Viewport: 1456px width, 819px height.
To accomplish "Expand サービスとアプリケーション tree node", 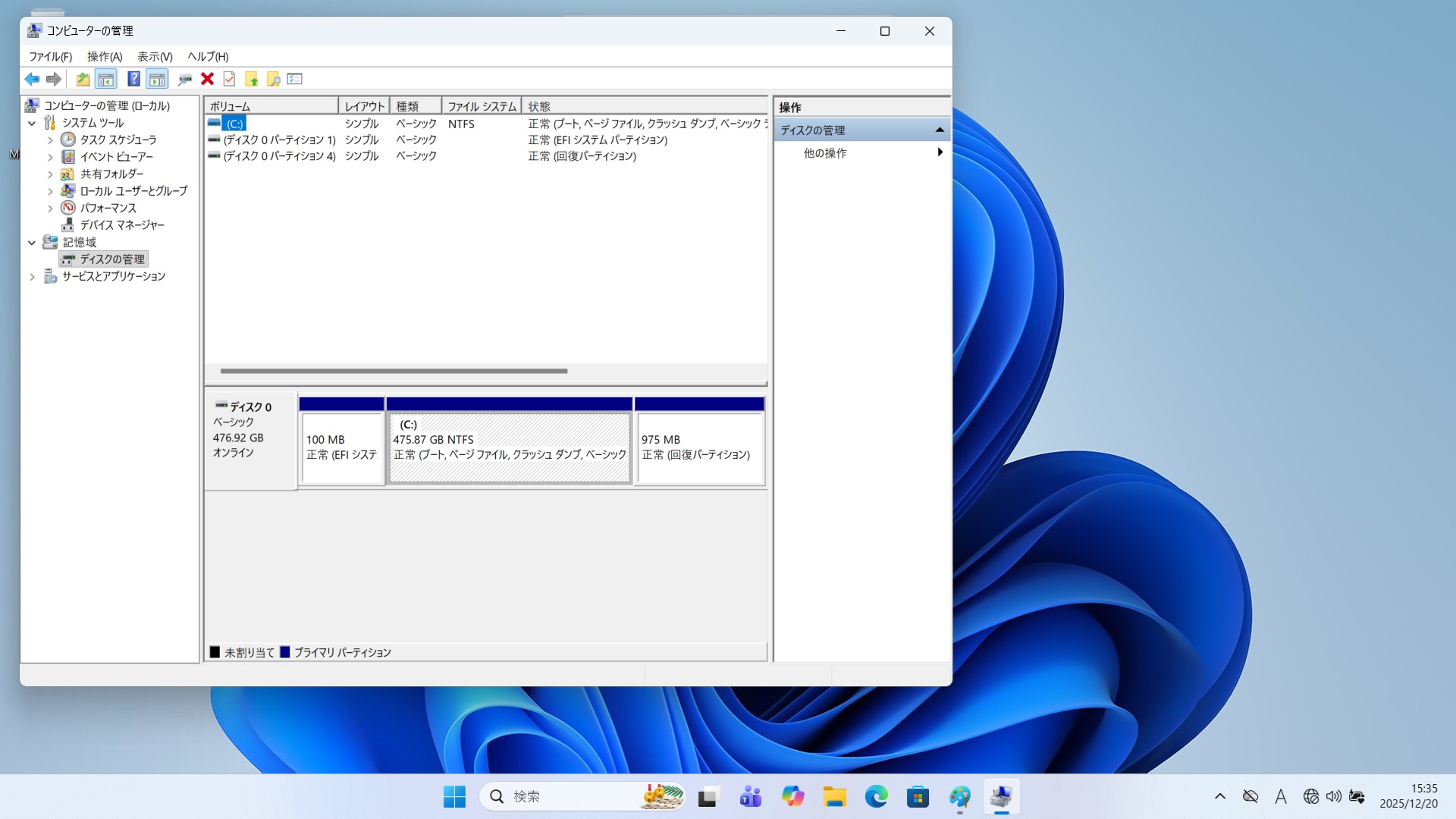I will (x=32, y=277).
